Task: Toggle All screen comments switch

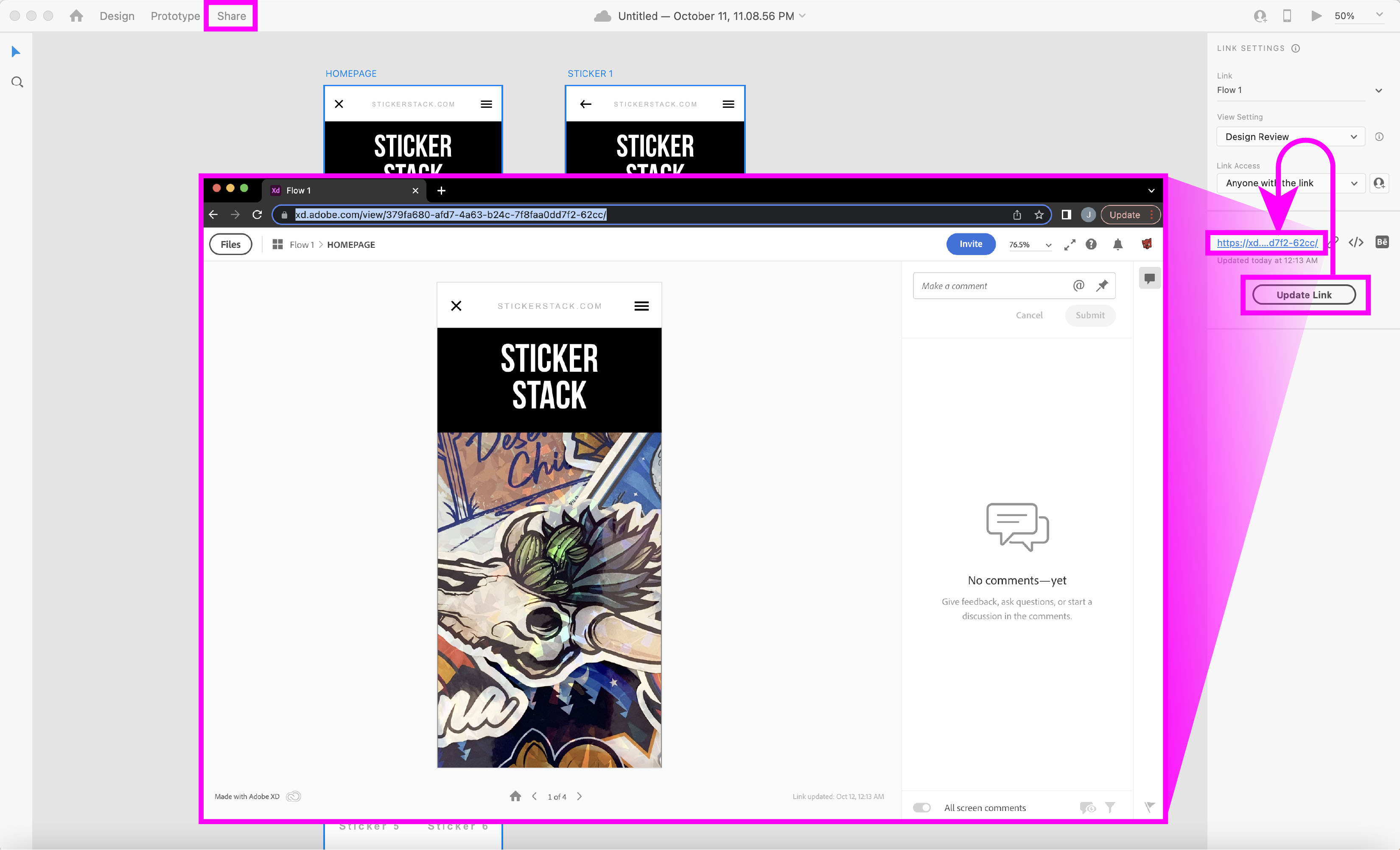Action: pos(921,808)
